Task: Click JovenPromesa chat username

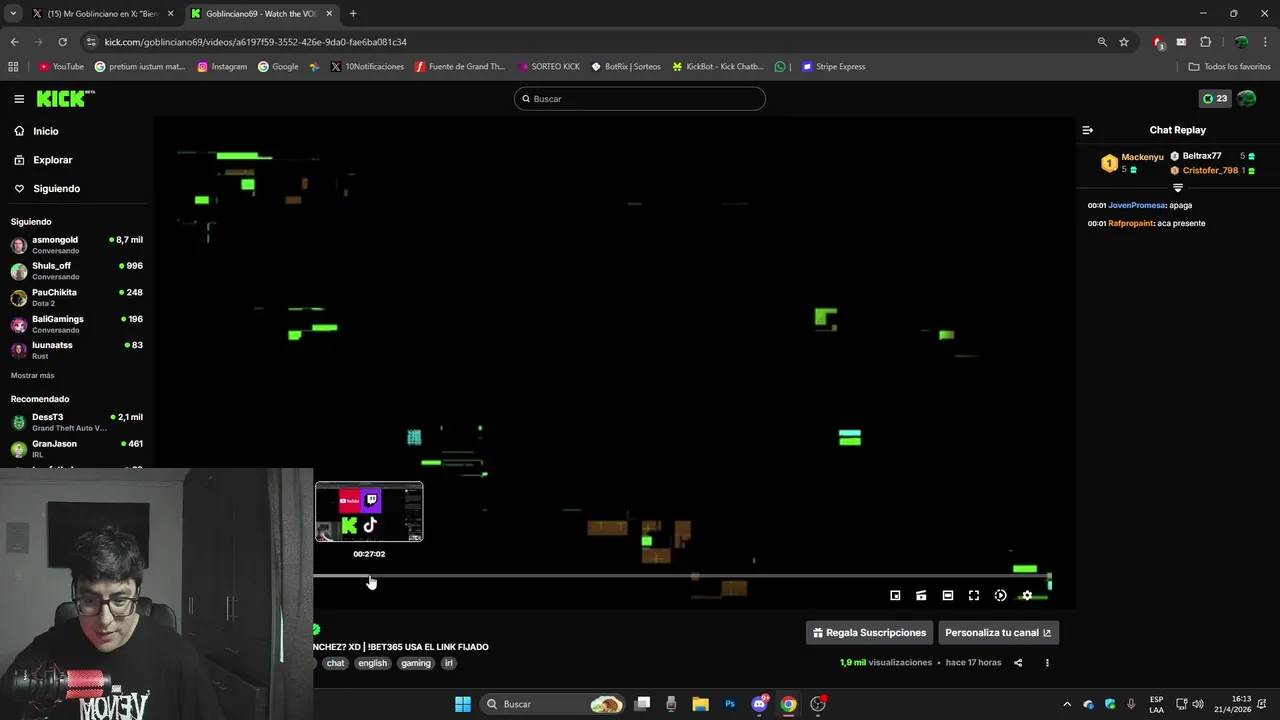Action: [x=1137, y=205]
